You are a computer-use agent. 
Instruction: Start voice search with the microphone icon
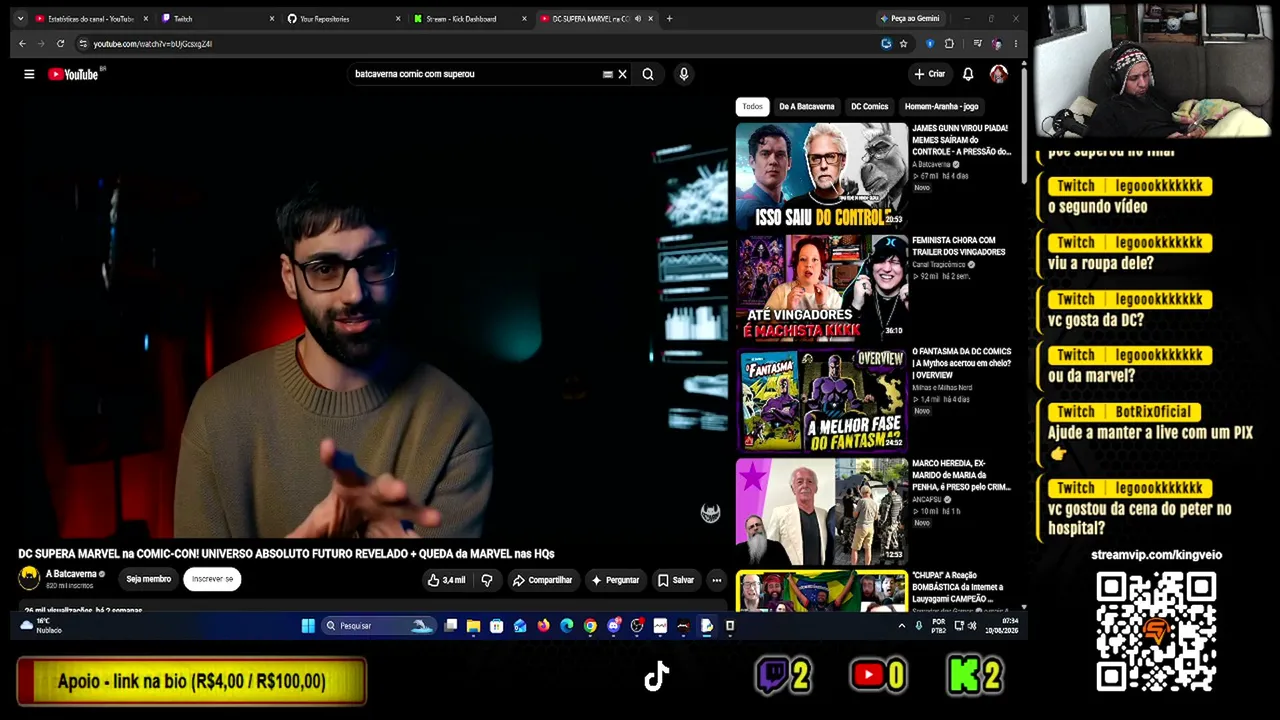pos(684,74)
